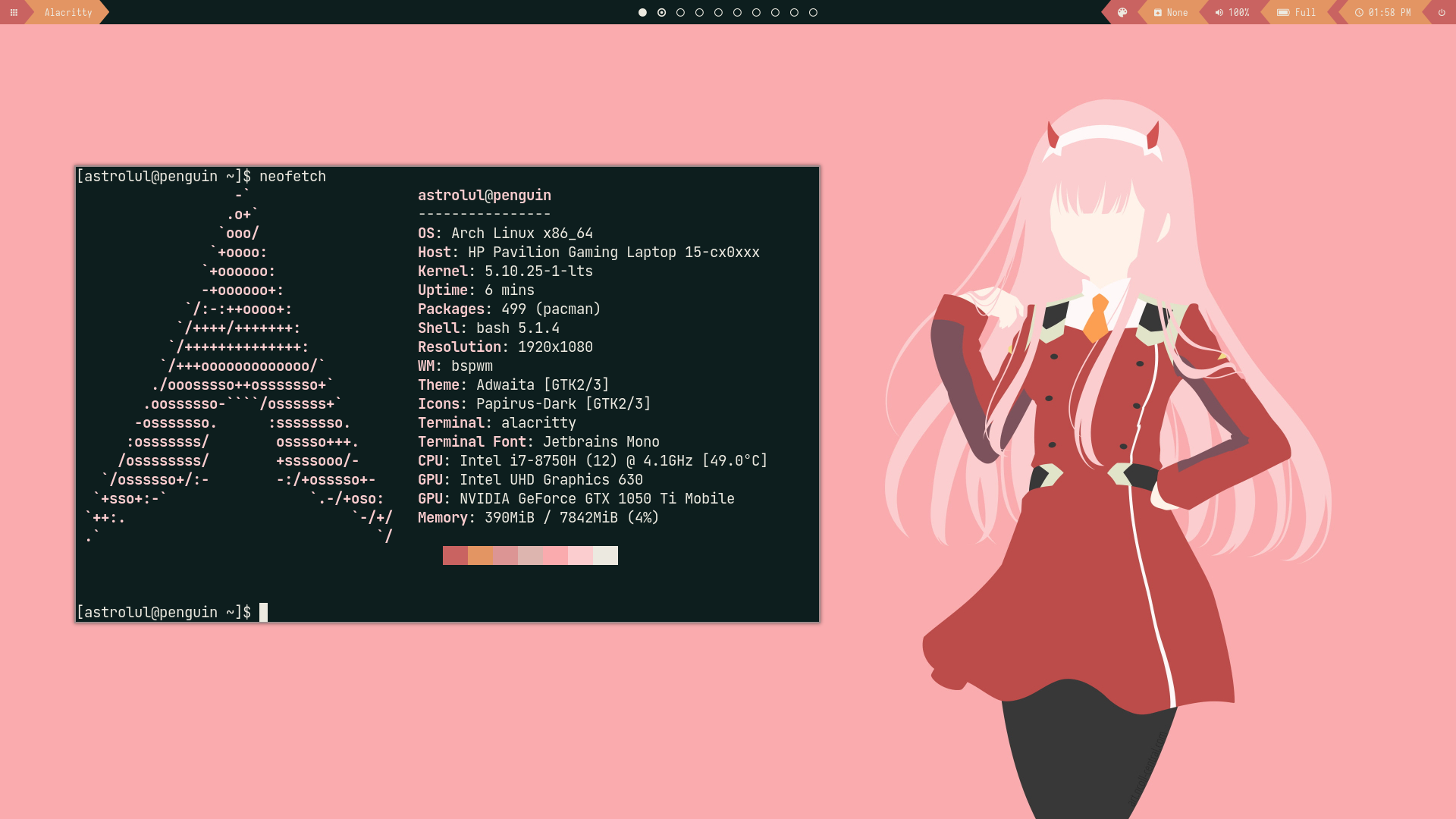
Task: Click the 100% volume label
Action: click(1238, 12)
